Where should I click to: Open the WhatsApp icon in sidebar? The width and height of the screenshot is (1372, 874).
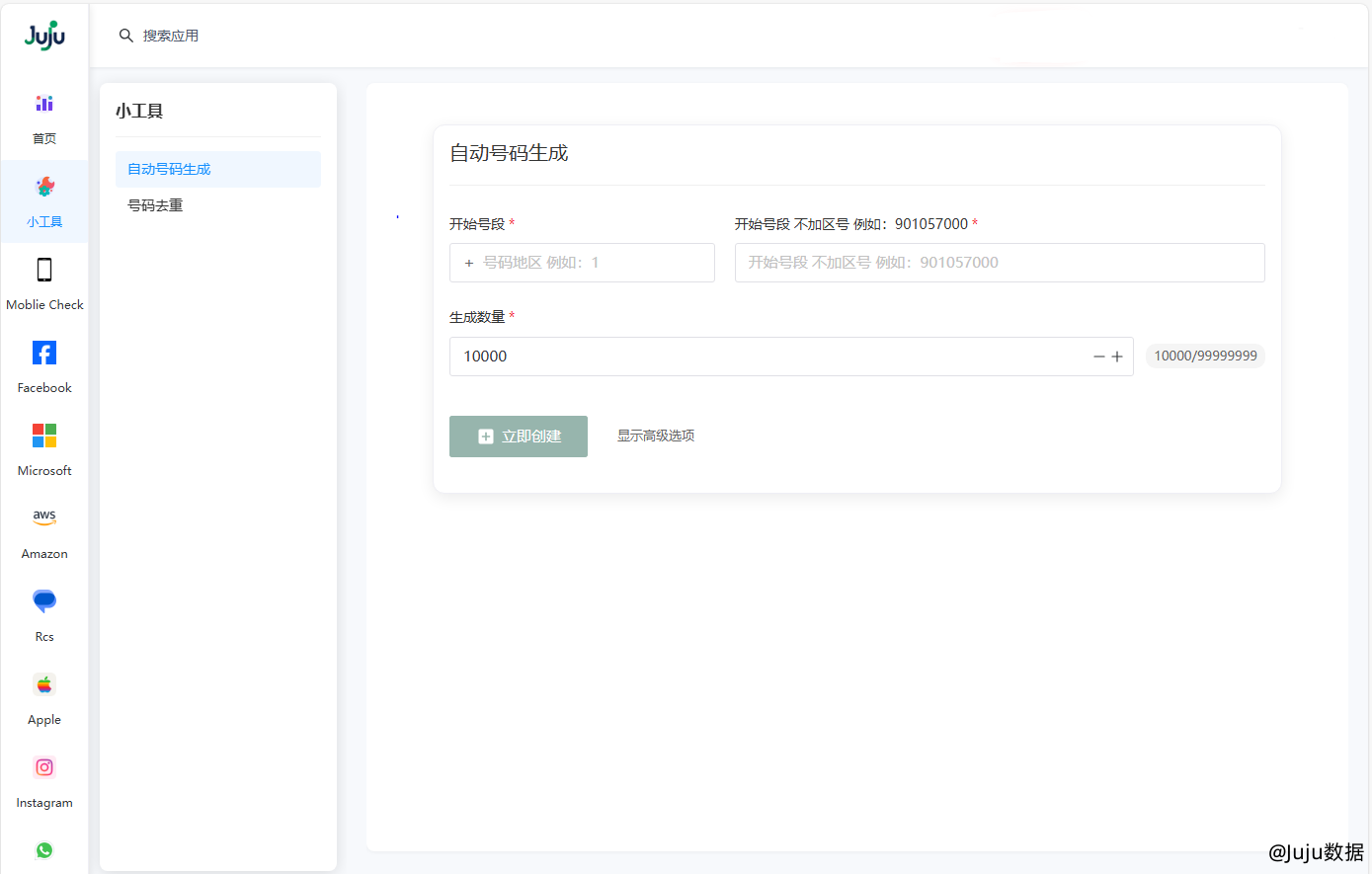pos(44,850)
